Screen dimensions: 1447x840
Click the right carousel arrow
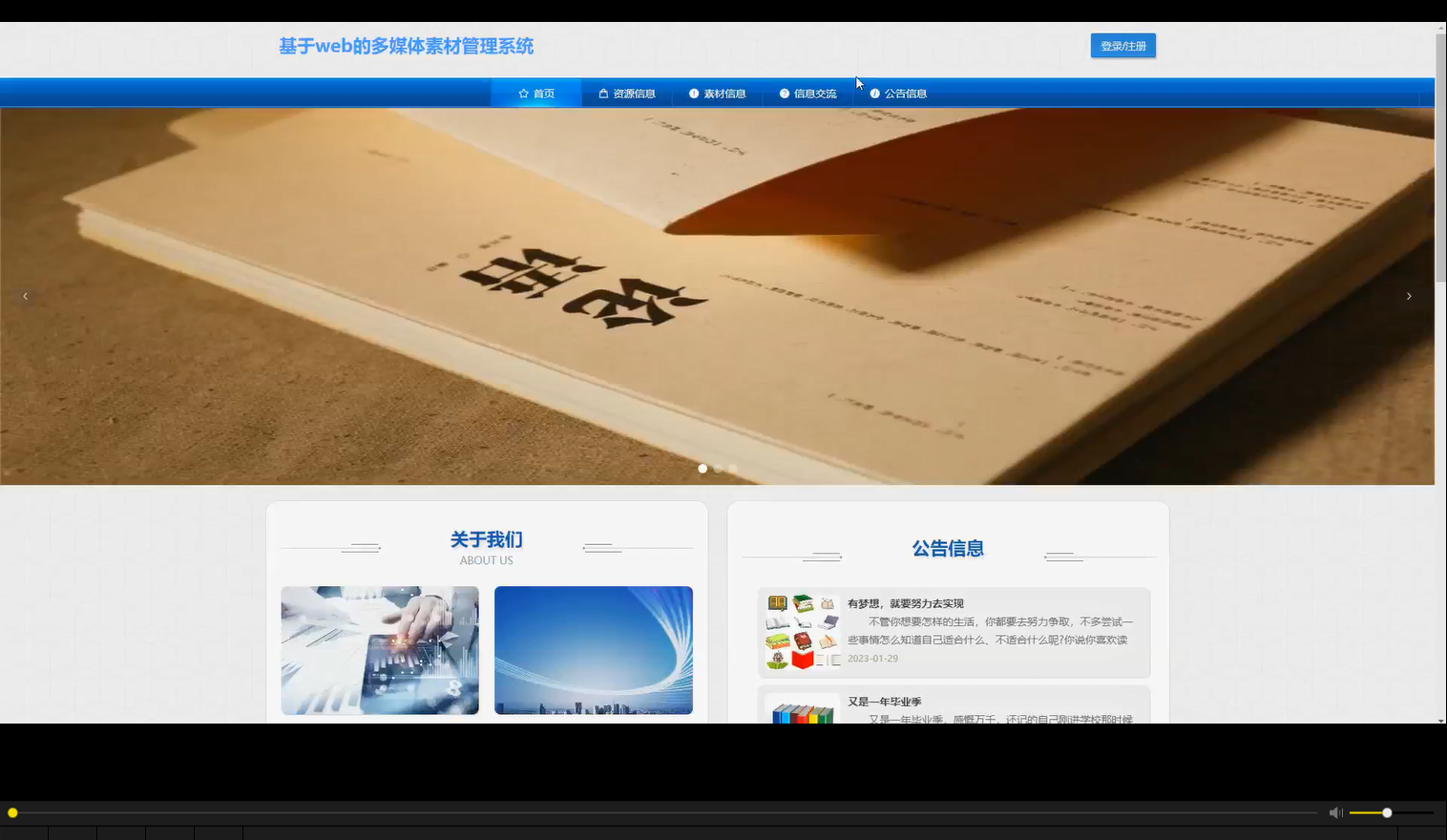(x=1409, y=296)
